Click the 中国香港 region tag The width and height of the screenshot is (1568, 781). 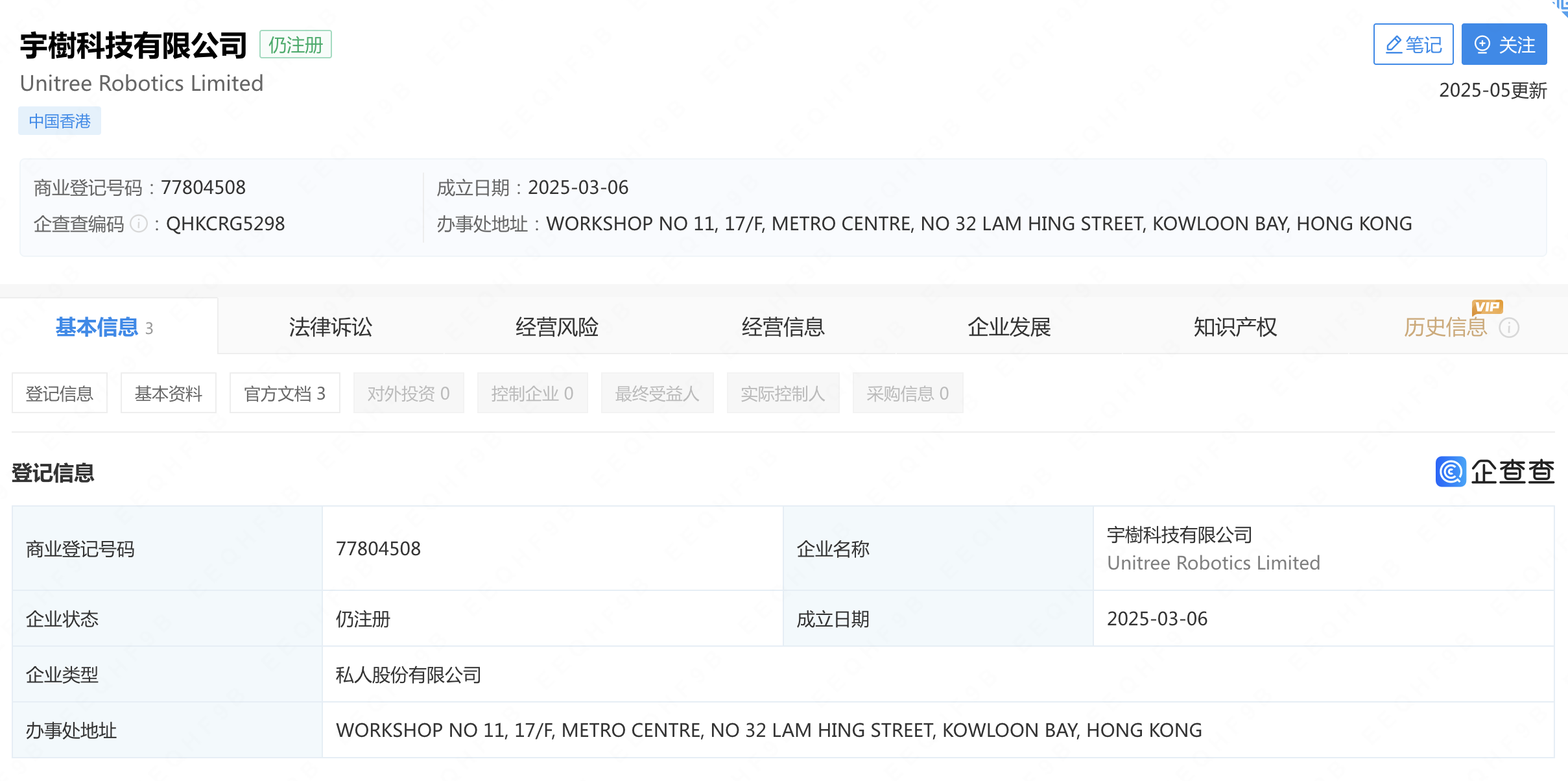tap(60, 121)
